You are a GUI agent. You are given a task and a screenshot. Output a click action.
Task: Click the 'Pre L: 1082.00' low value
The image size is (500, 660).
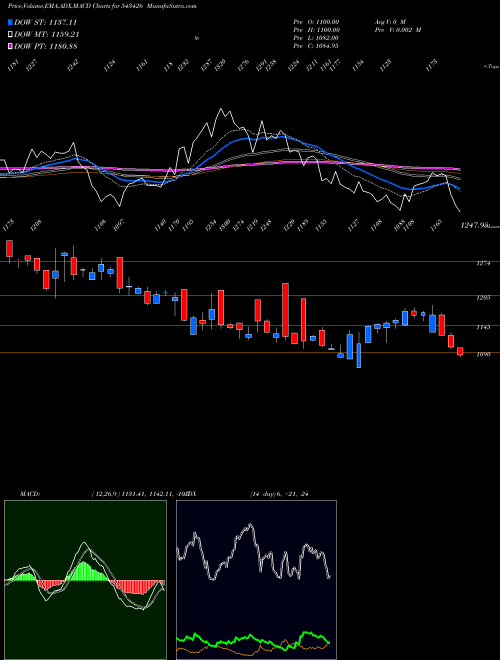(x=316, y=37)
